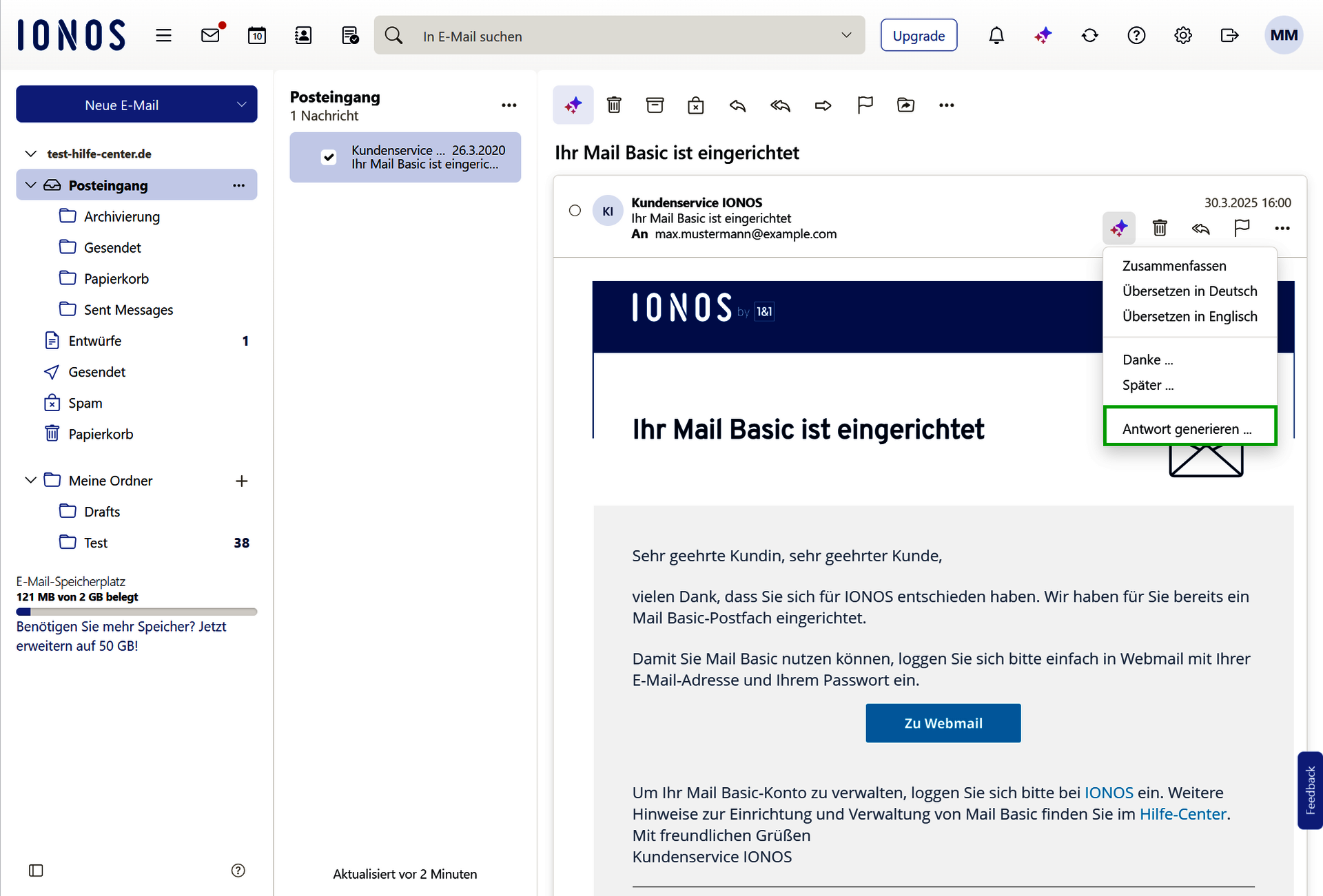1323x896 pixels.
Task: Open Posteingang list options dots
Action: tap(509, 105)
